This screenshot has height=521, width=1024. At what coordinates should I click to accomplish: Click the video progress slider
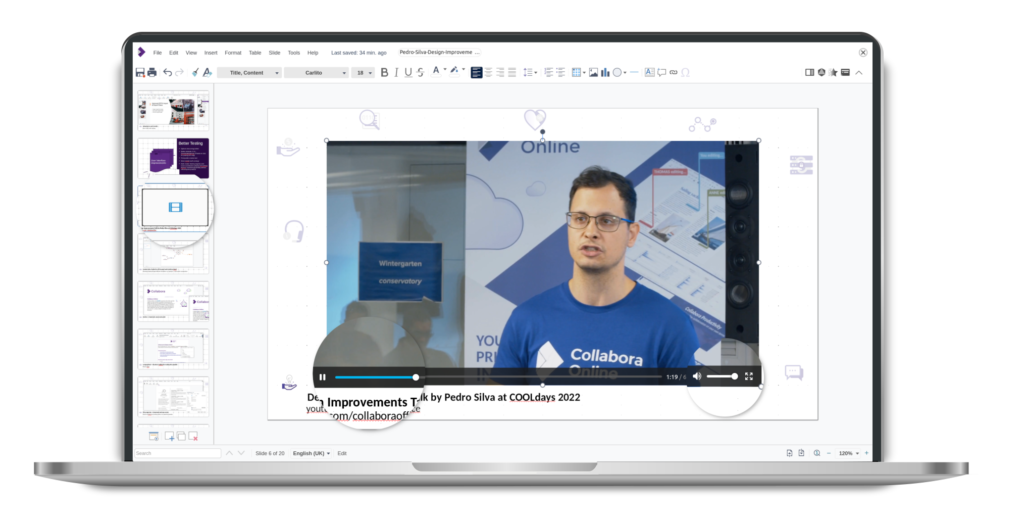point(498,377)
